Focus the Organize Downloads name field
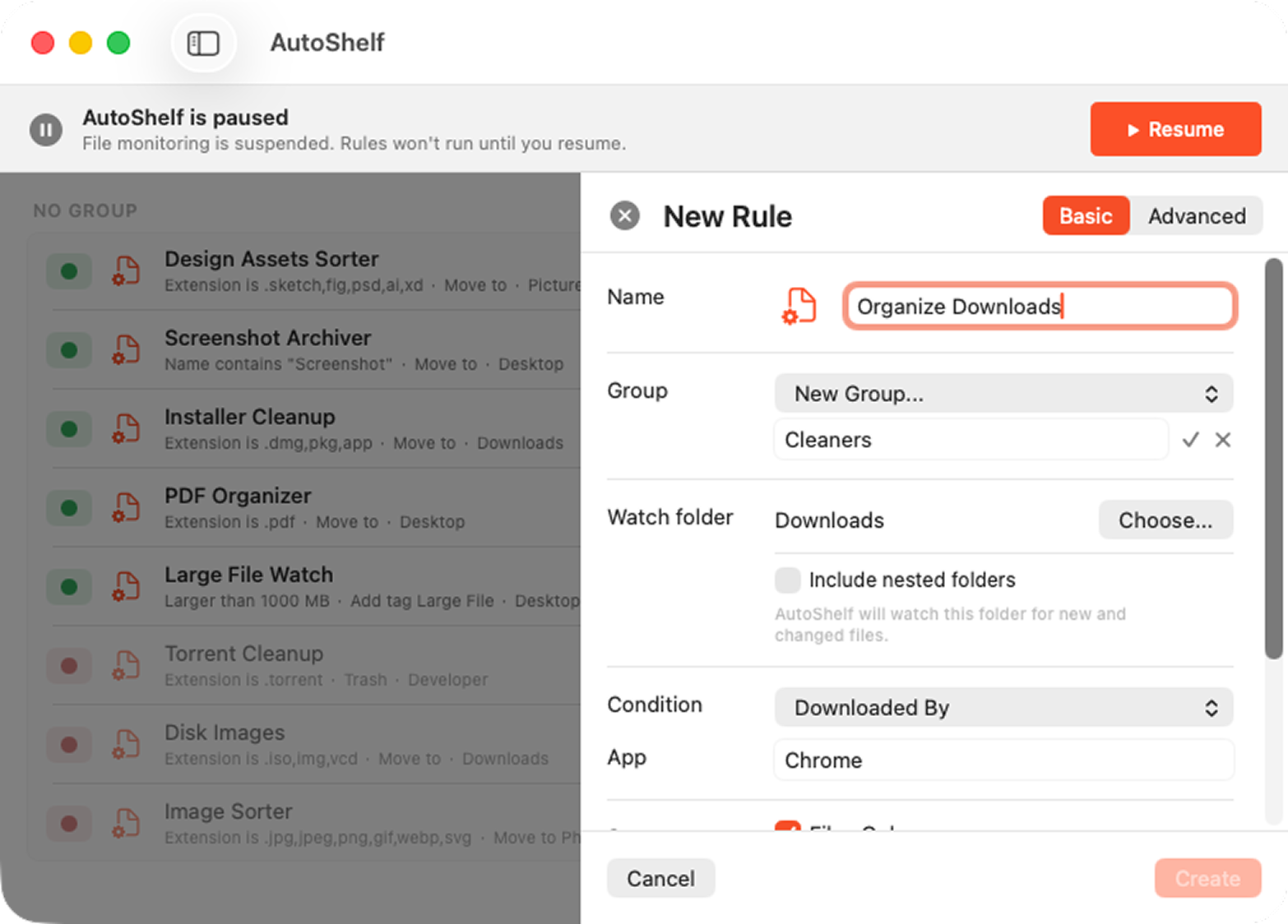1288x924 pixels. [1040, 306]
